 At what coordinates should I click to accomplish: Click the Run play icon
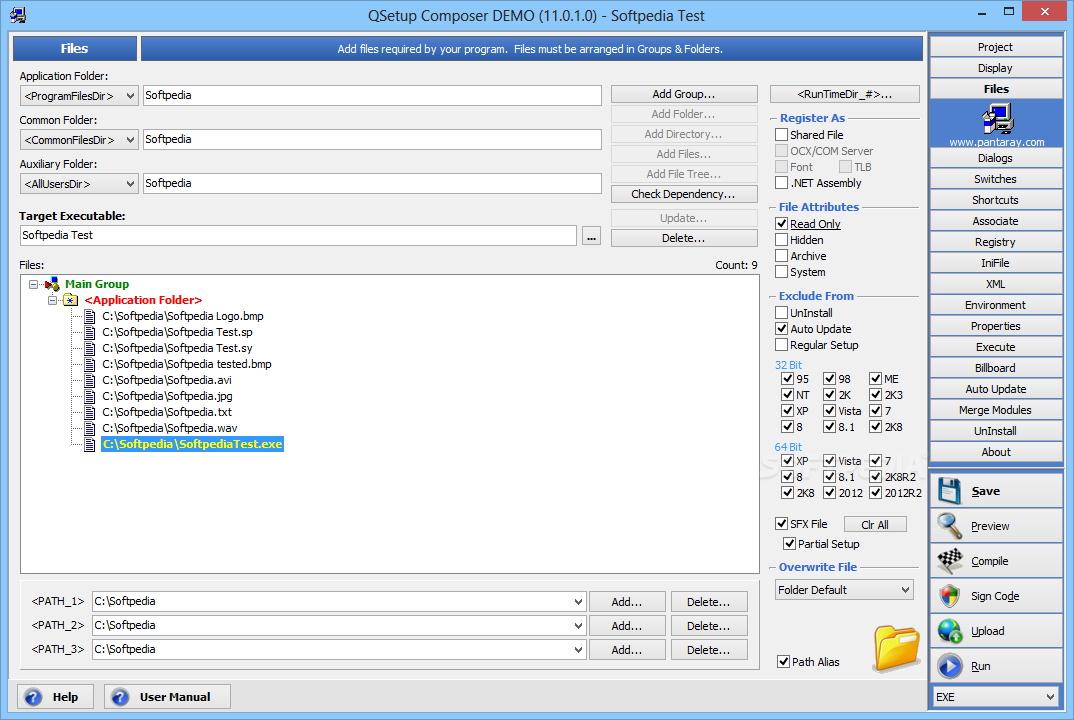tap(950, 666)
